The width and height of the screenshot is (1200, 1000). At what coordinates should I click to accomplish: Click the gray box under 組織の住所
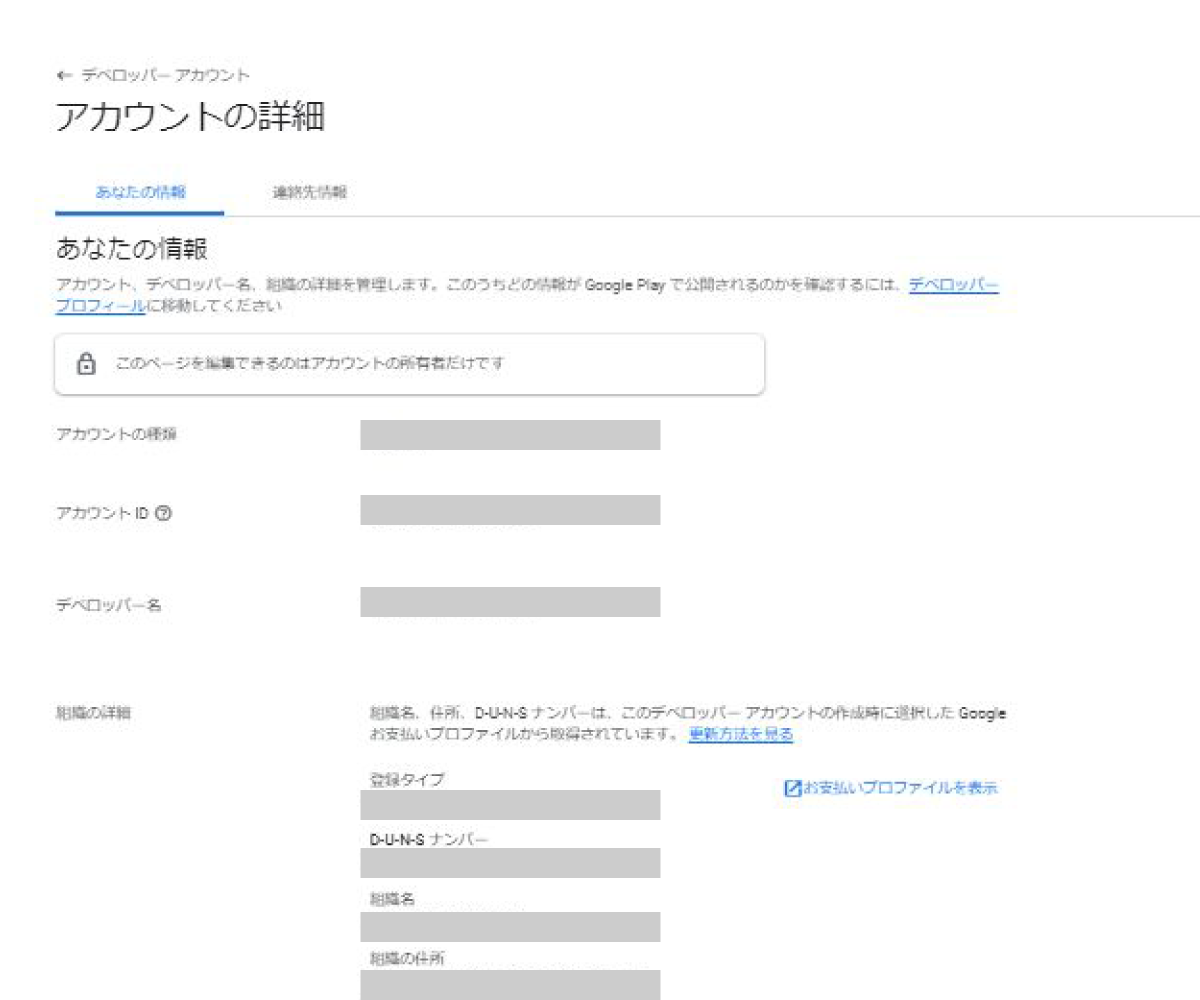[510, 985]
